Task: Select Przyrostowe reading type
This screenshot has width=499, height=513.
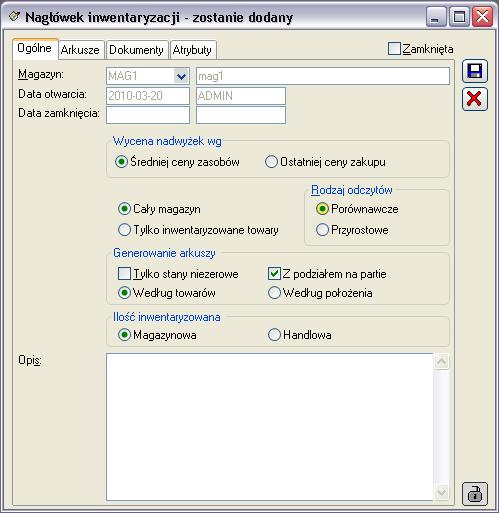Action: coord(322,230)
